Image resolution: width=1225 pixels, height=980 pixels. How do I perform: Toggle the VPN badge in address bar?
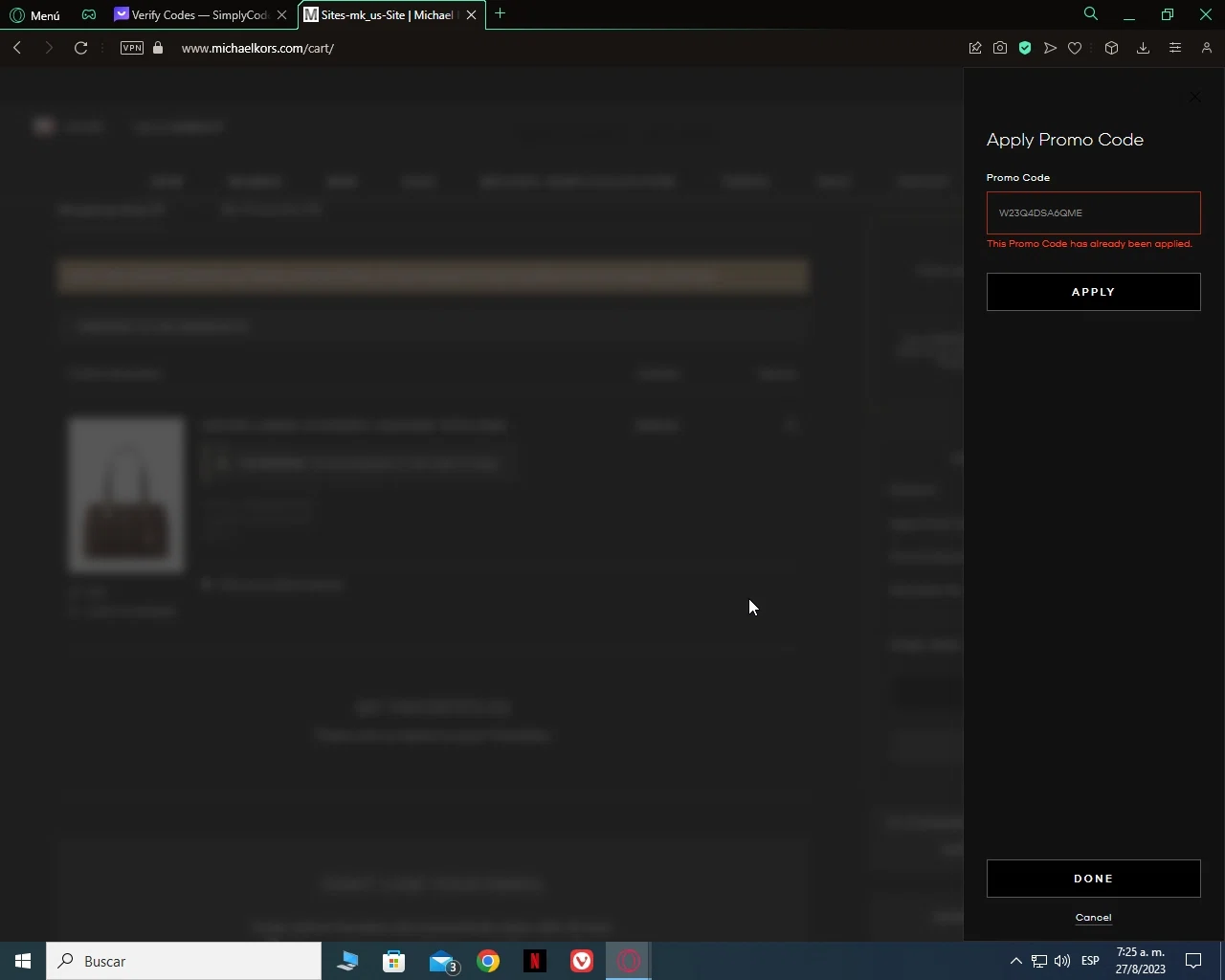pos(132,48)
